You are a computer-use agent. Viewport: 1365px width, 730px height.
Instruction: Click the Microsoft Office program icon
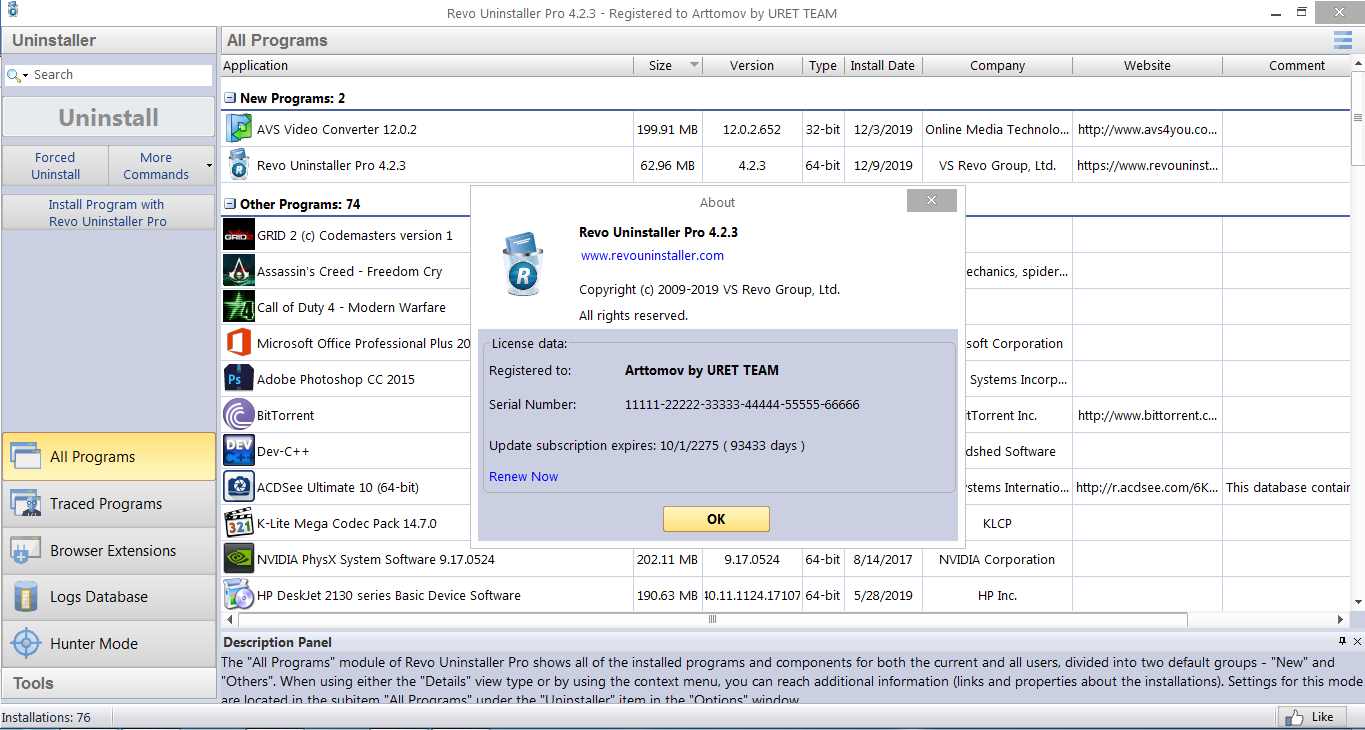coord(239,343)
